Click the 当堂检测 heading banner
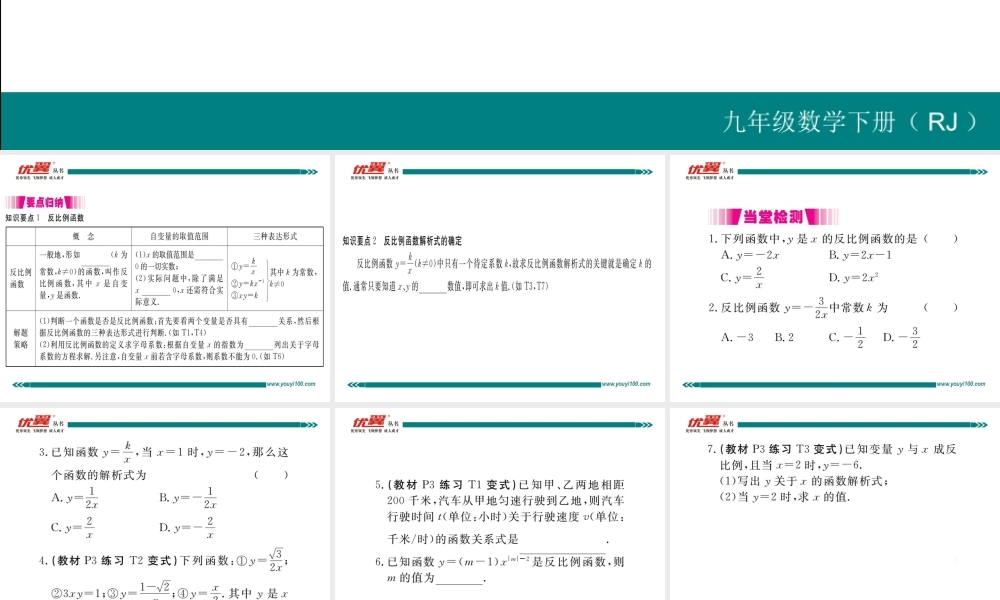 coord(772,217)
